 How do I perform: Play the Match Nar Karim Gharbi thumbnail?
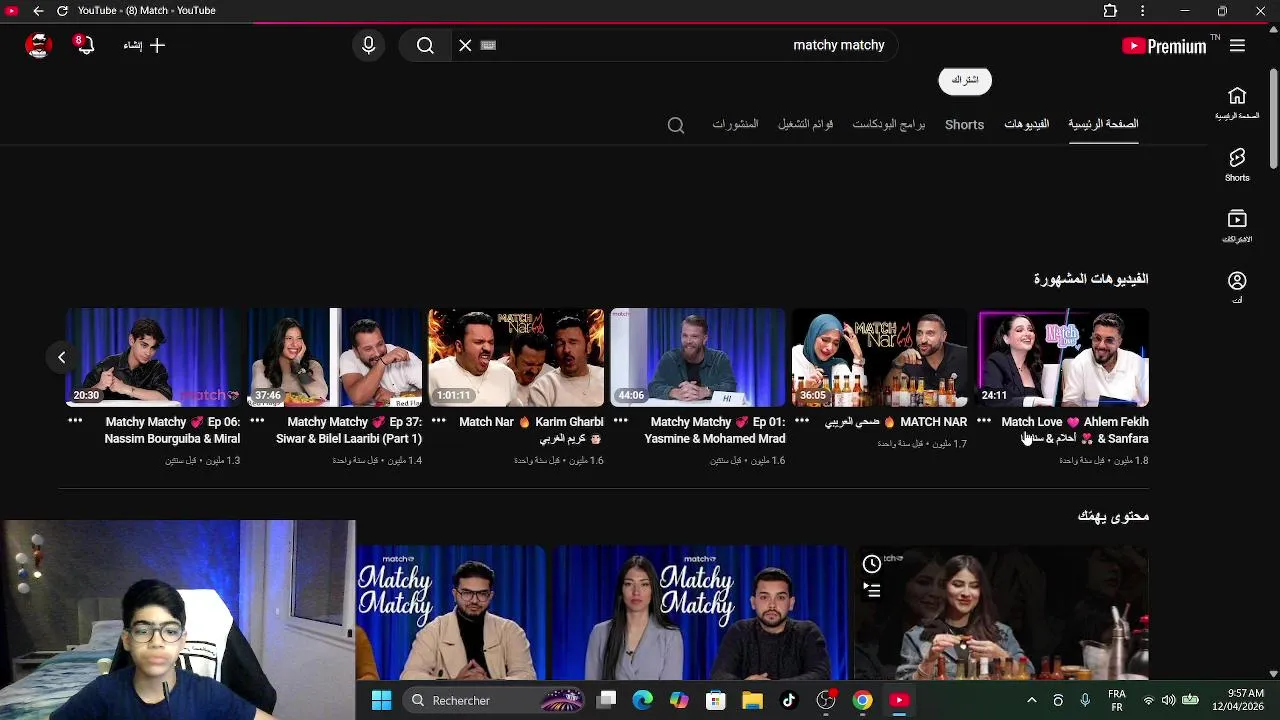point(516,357)
